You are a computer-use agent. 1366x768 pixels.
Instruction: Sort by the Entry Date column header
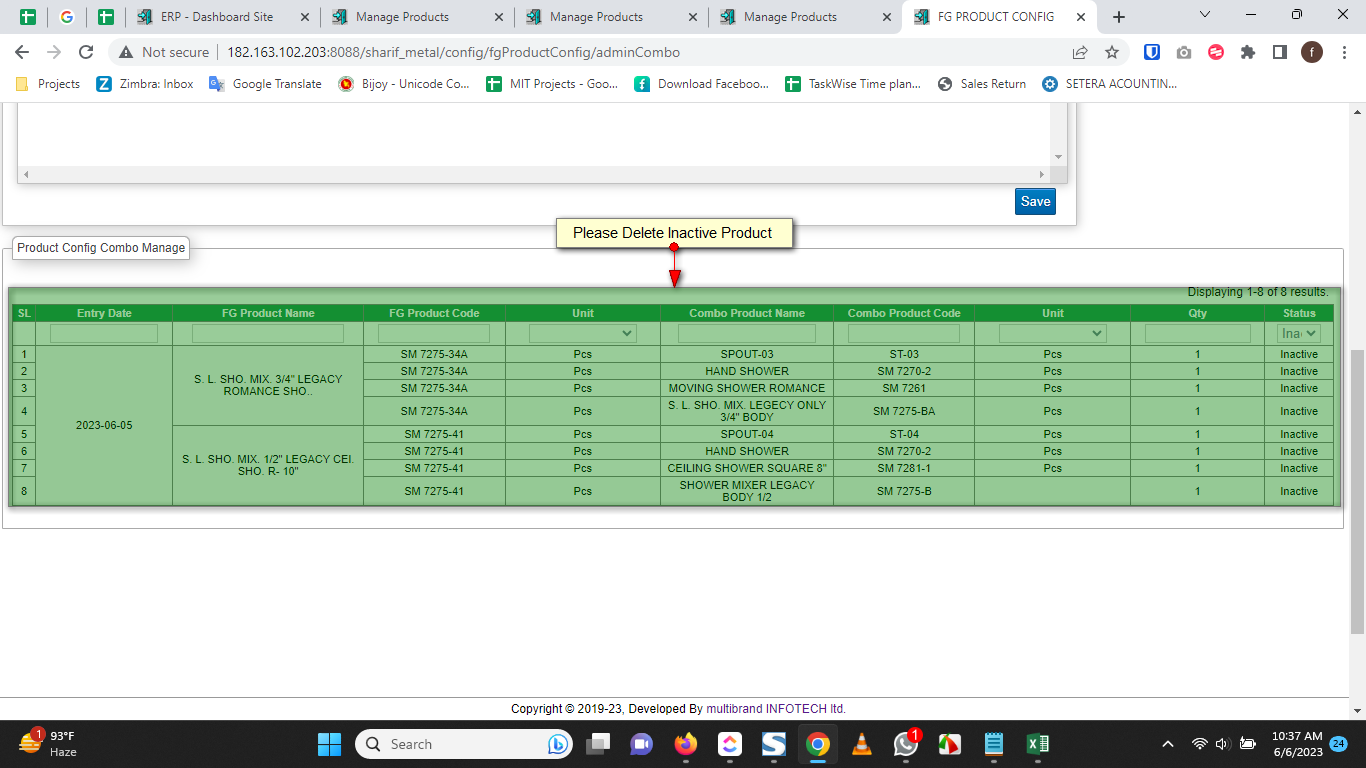tap(104, 313)
